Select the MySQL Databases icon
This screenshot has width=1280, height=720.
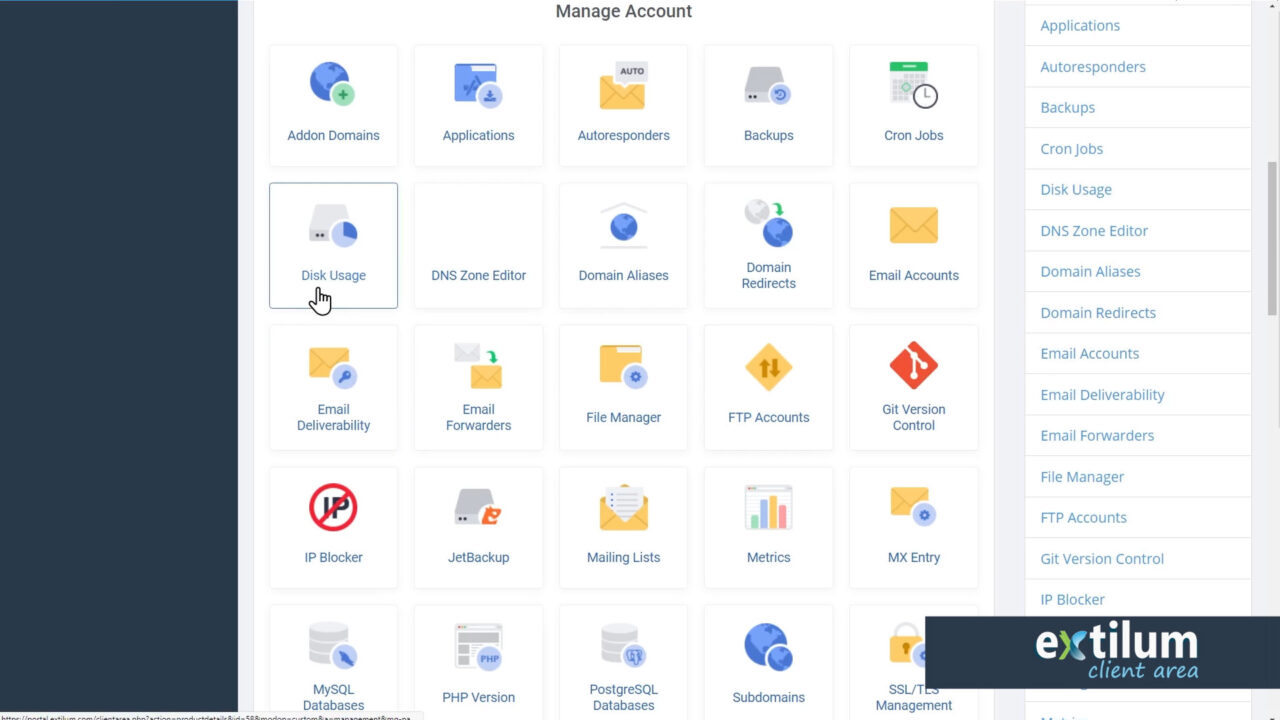[x=333, y=660]
